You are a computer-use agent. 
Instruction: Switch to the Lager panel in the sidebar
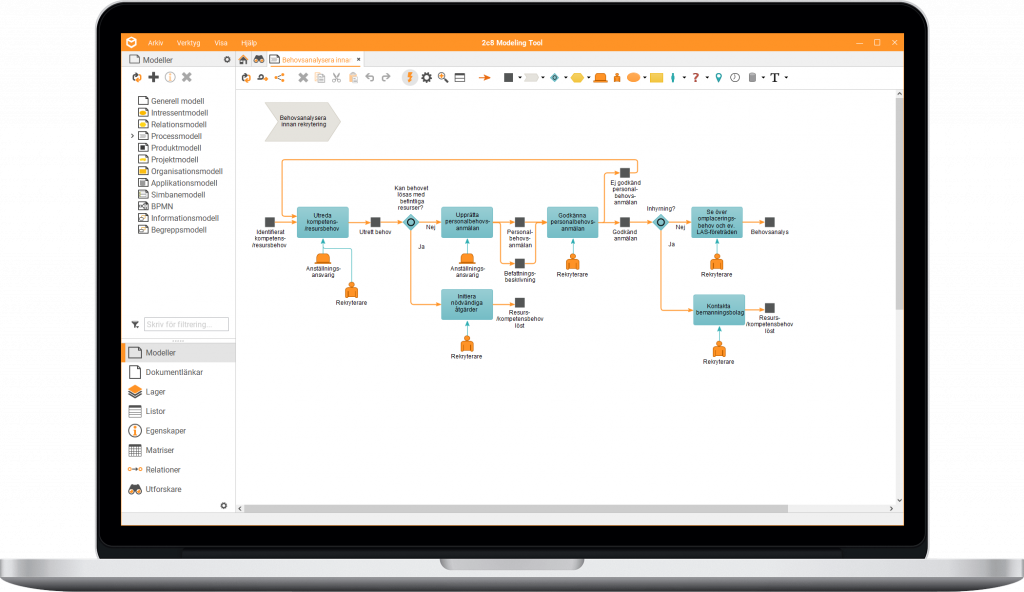click(x=157, y=391)
